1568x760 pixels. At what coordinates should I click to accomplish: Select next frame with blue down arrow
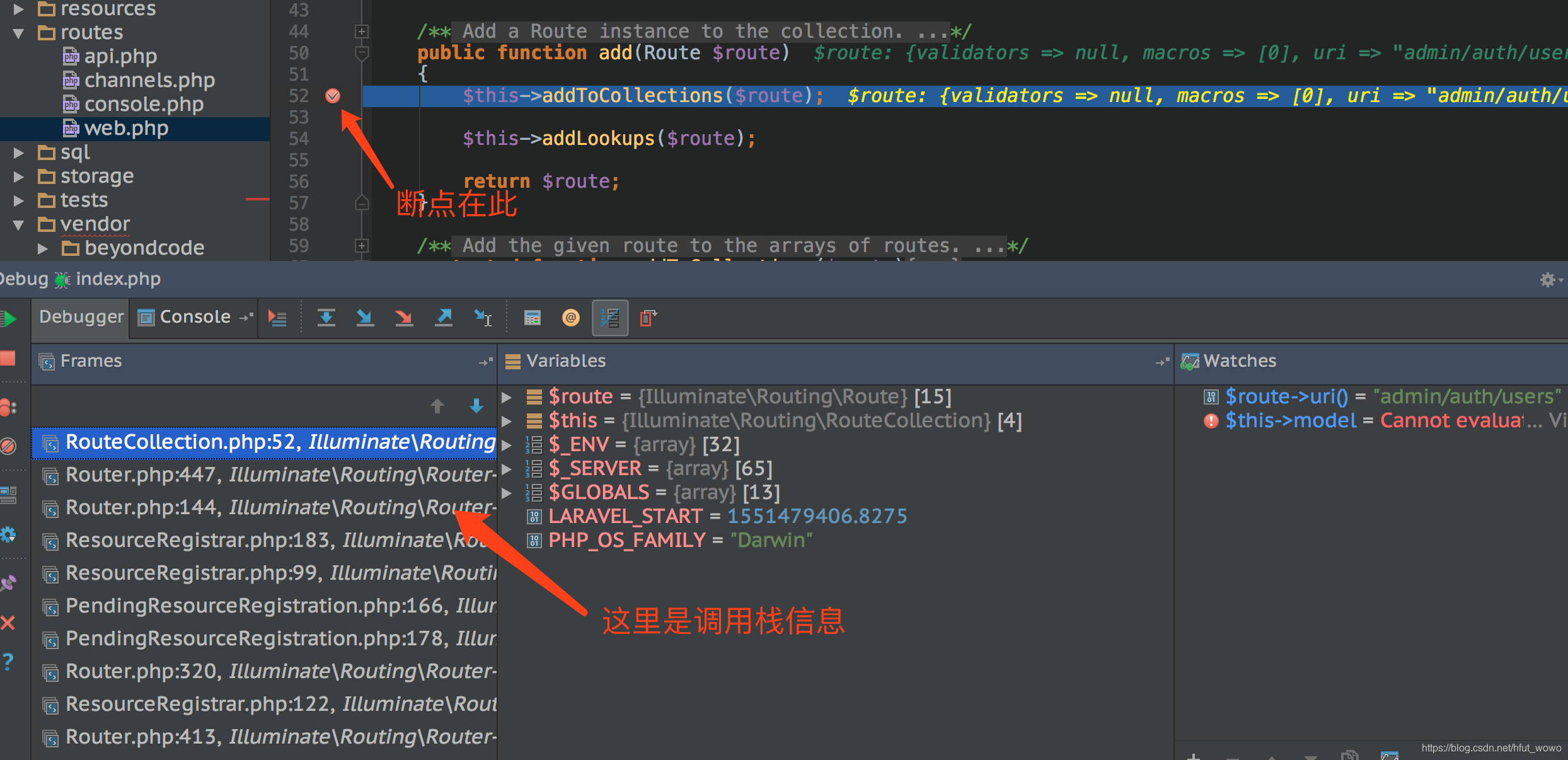(x=476, y=406)
